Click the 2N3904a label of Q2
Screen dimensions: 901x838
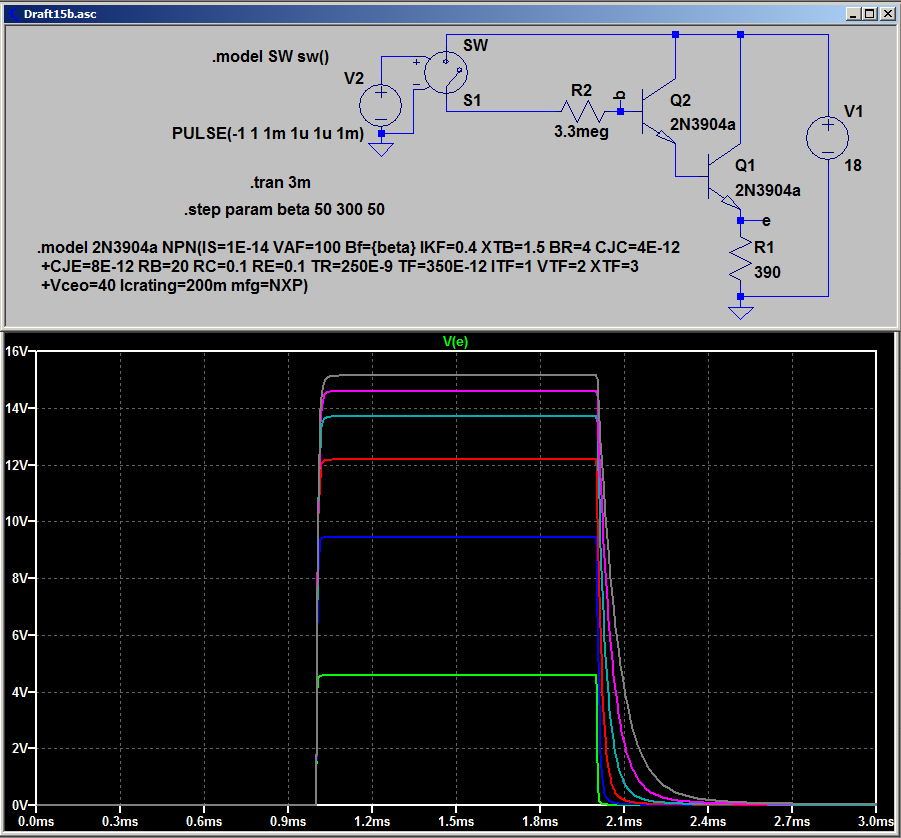coord(702,124)
